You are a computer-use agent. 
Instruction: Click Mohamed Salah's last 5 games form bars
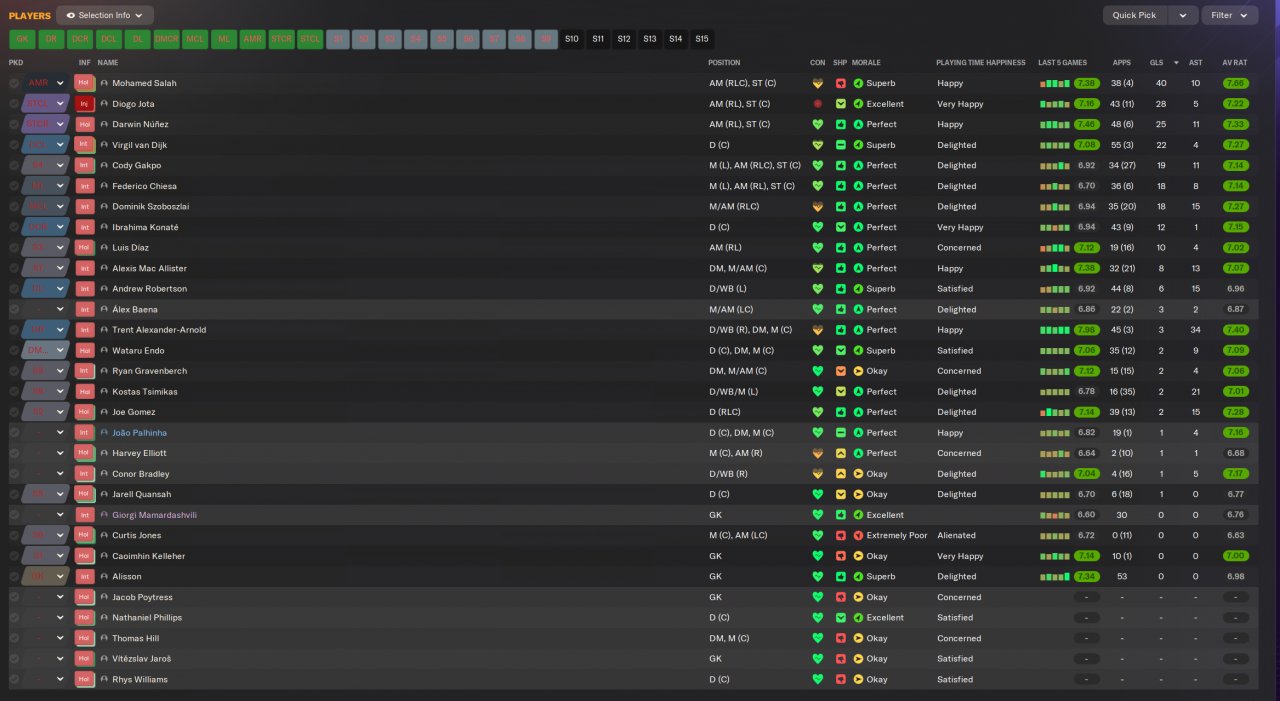pyautogui.click(x=1054, y=83)
